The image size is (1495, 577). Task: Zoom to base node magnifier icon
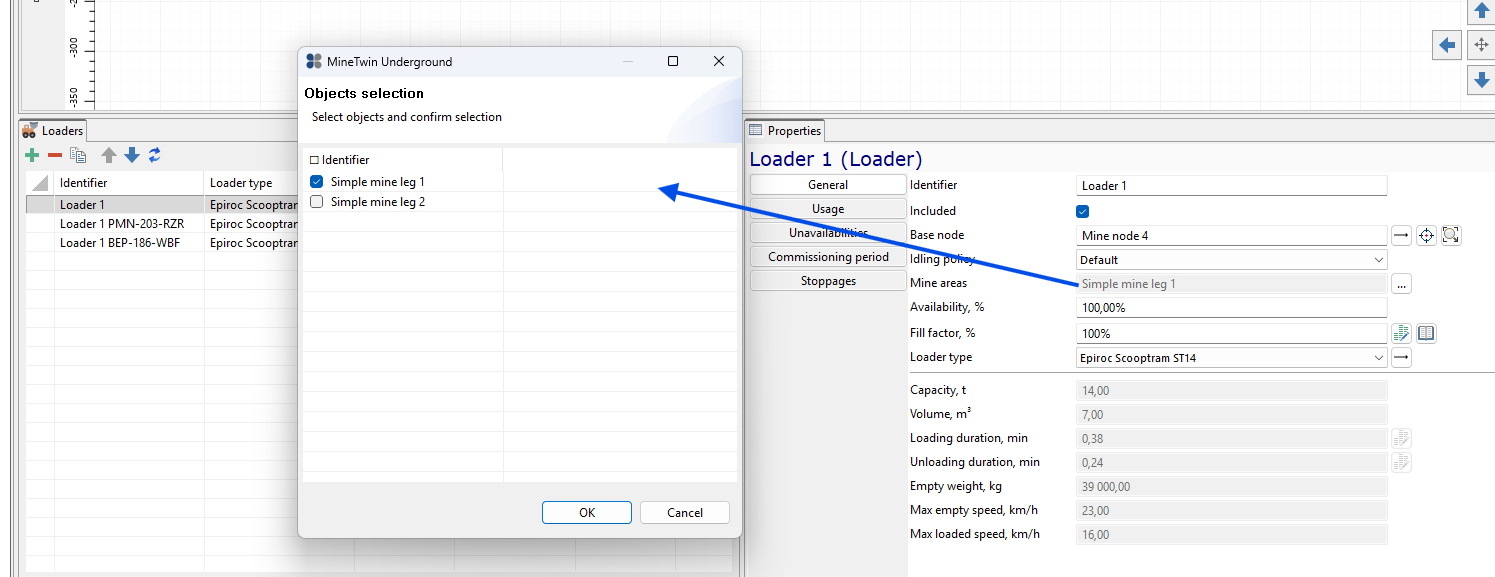click(x=1451, y=235)
